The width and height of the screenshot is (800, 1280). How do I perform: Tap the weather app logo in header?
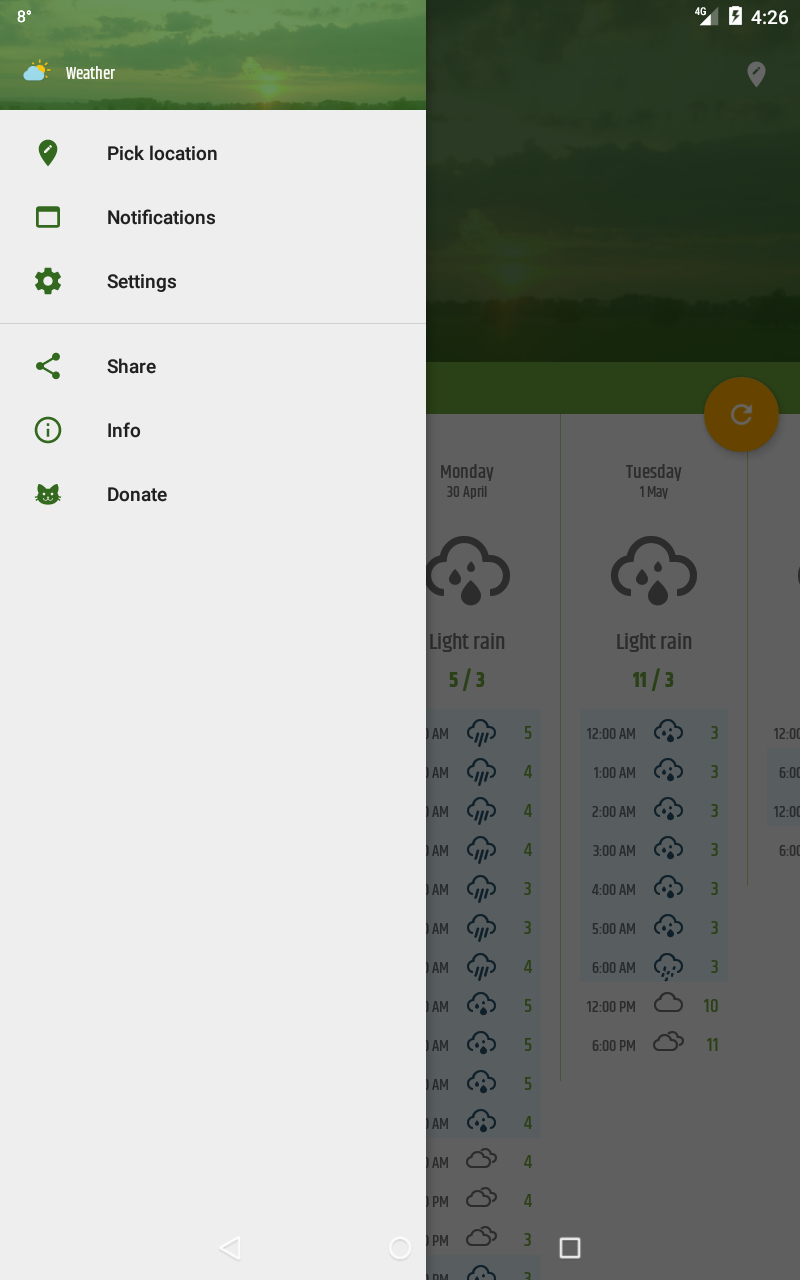coord(37,72)
